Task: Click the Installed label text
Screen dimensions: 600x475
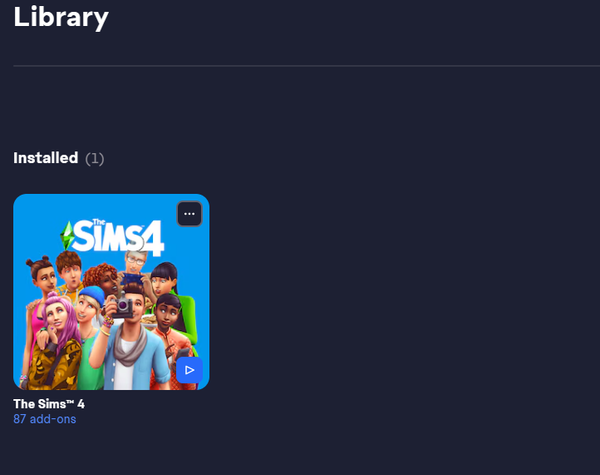Action: 46,158
